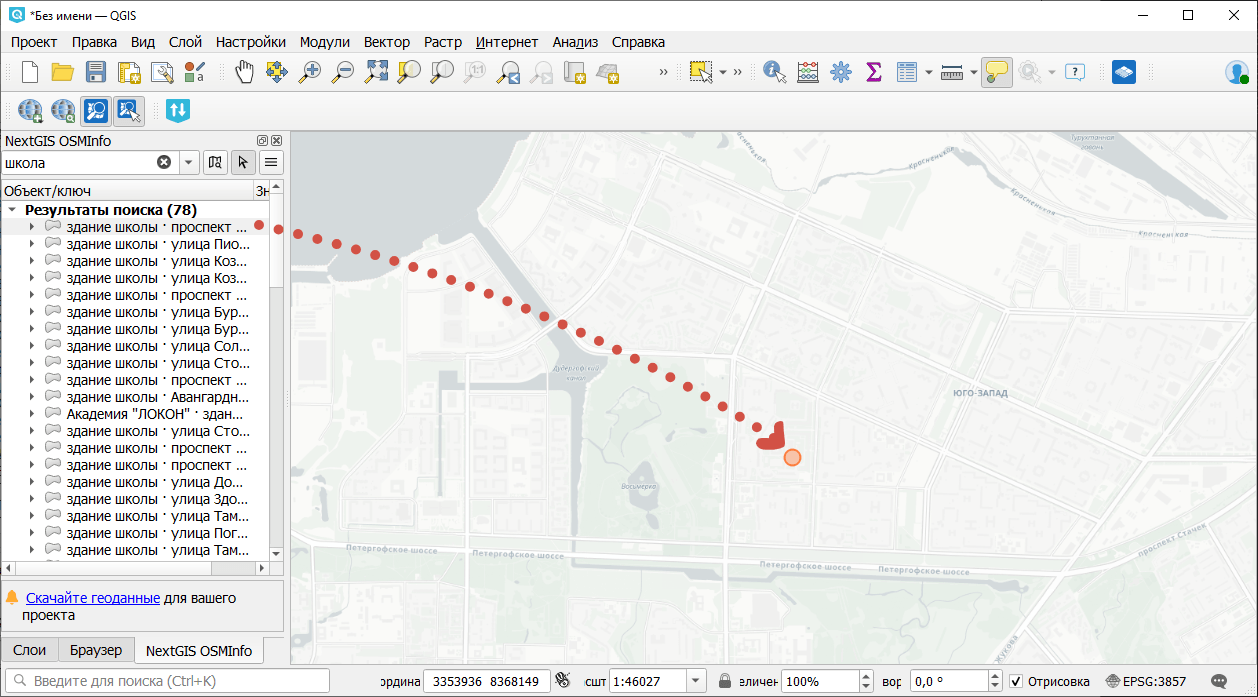Screen dimensions: 1258x697
Task: Click the Save Project floppy icon
Action: click(x=96, y=72)
